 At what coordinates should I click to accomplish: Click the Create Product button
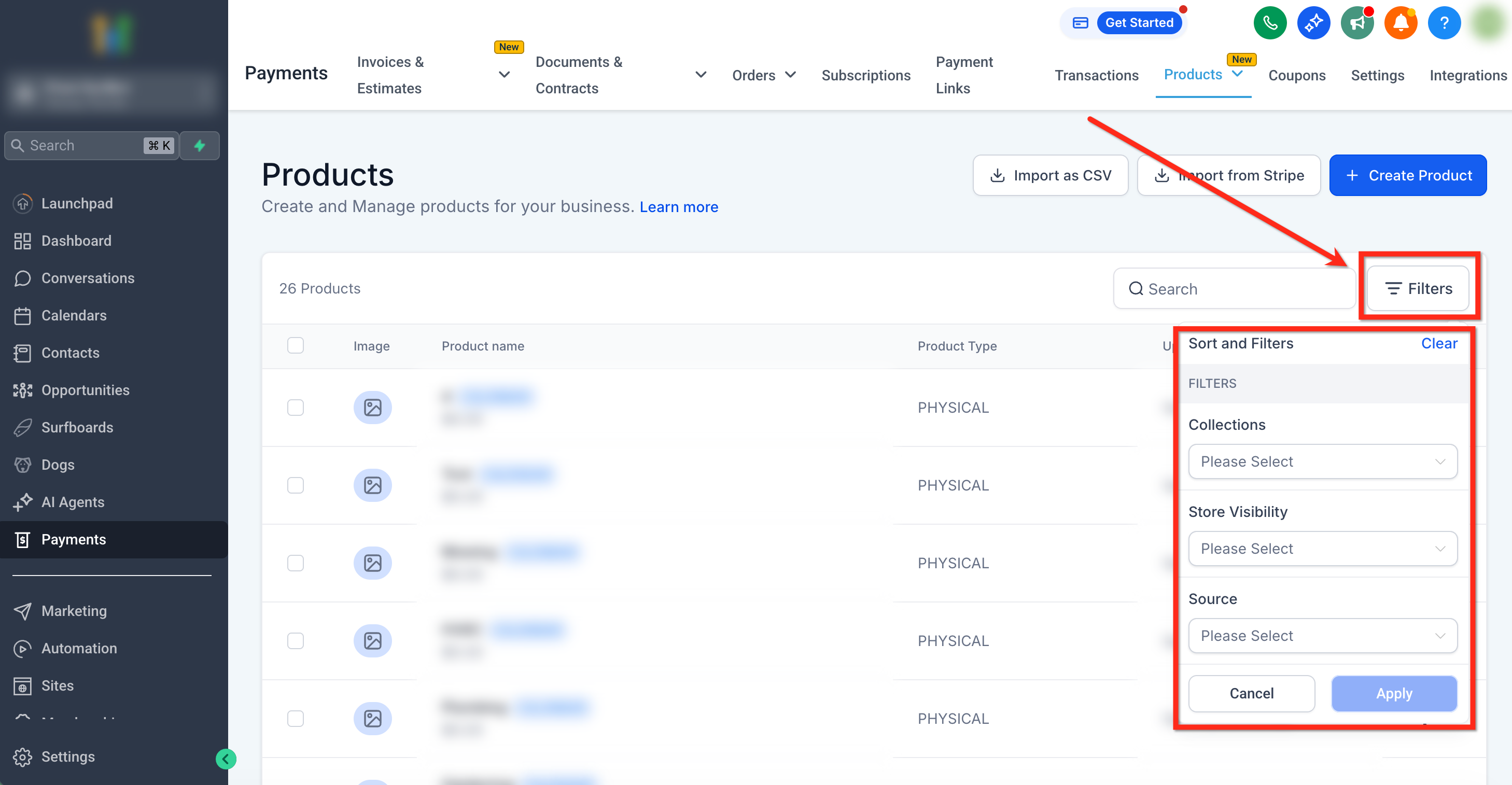pyautogui.click(x=1408, y=175)
